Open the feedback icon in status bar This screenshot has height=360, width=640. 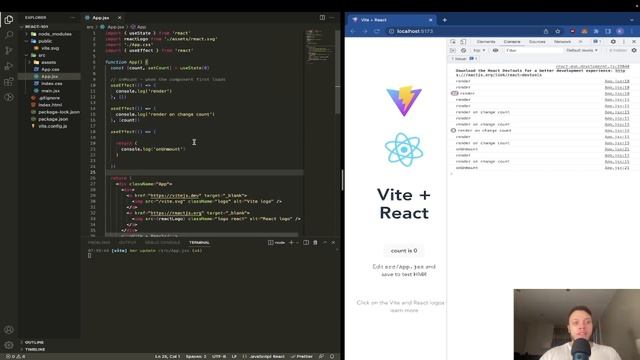point(322,356)
